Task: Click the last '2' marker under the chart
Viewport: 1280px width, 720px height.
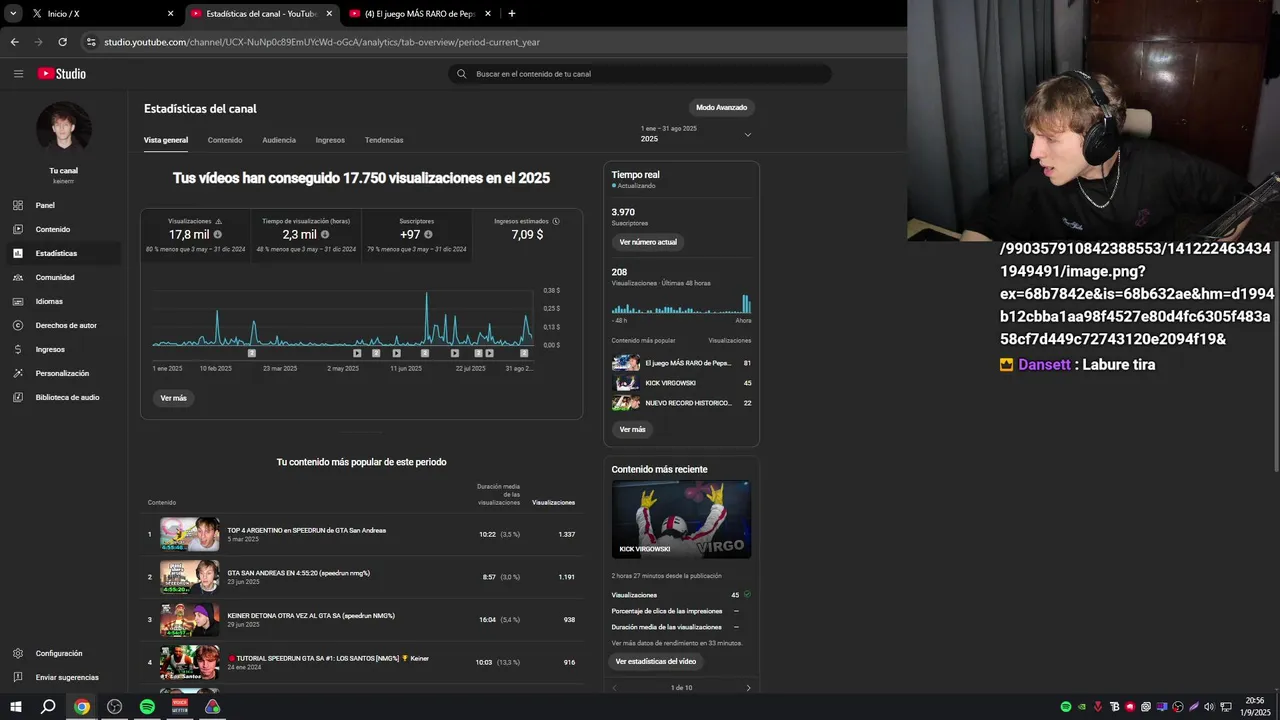Action: 524,353
